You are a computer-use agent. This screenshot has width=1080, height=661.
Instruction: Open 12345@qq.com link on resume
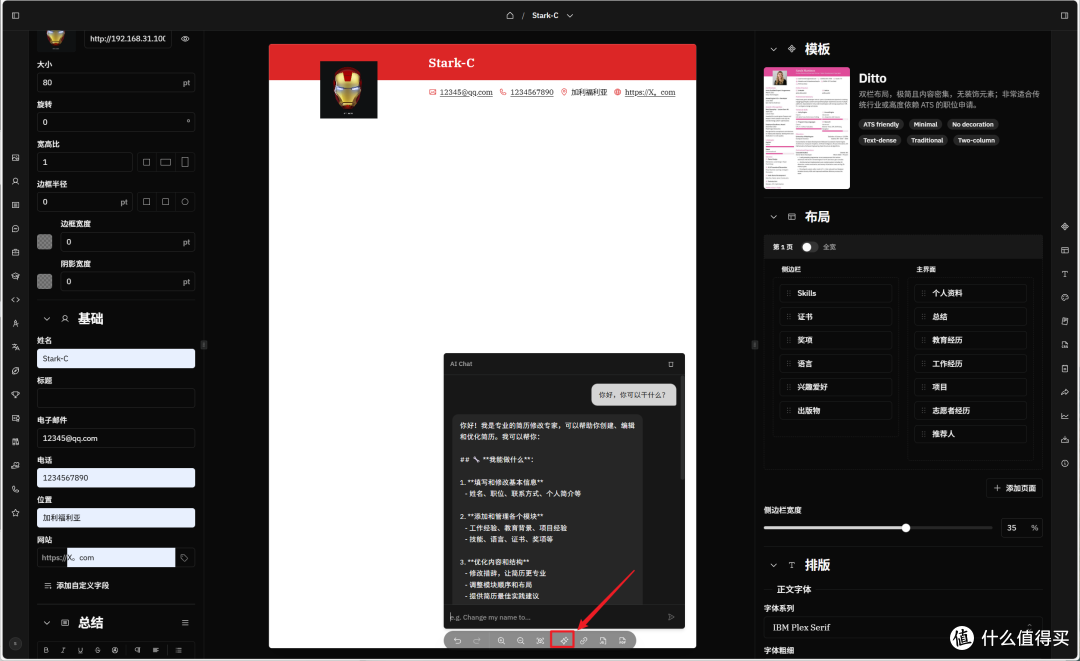coord(466,92)
